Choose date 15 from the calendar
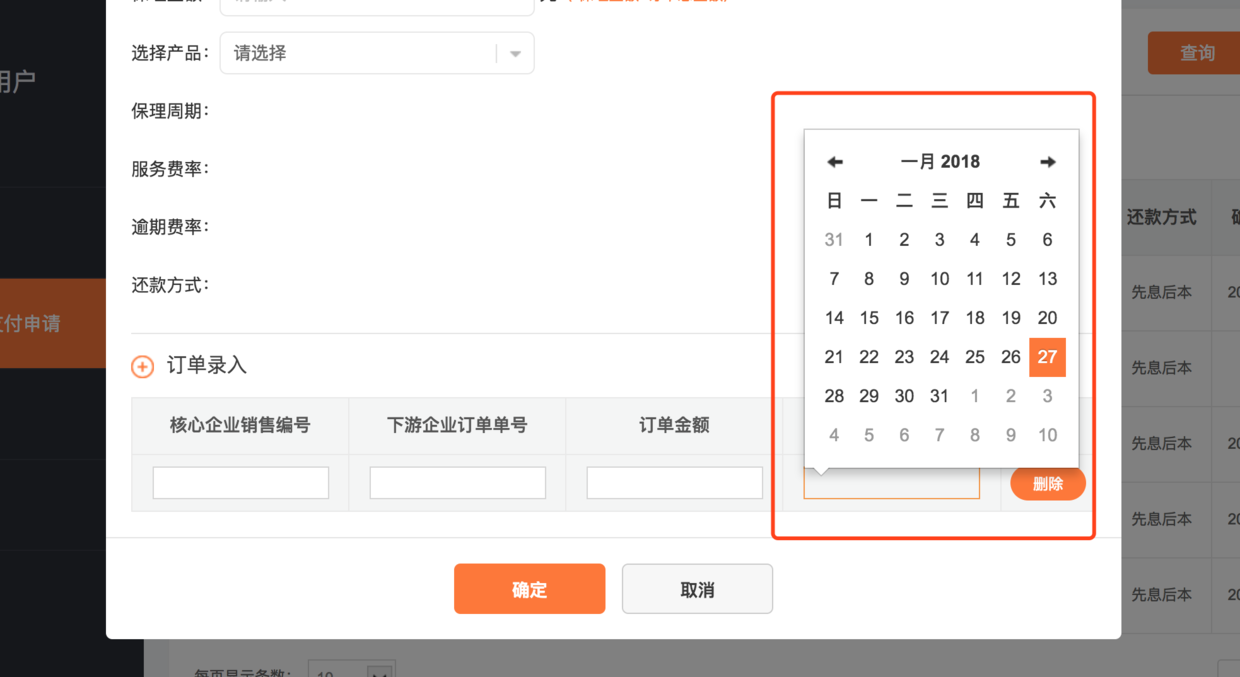The image size is (1240, 677). click(x=868, y=317)
